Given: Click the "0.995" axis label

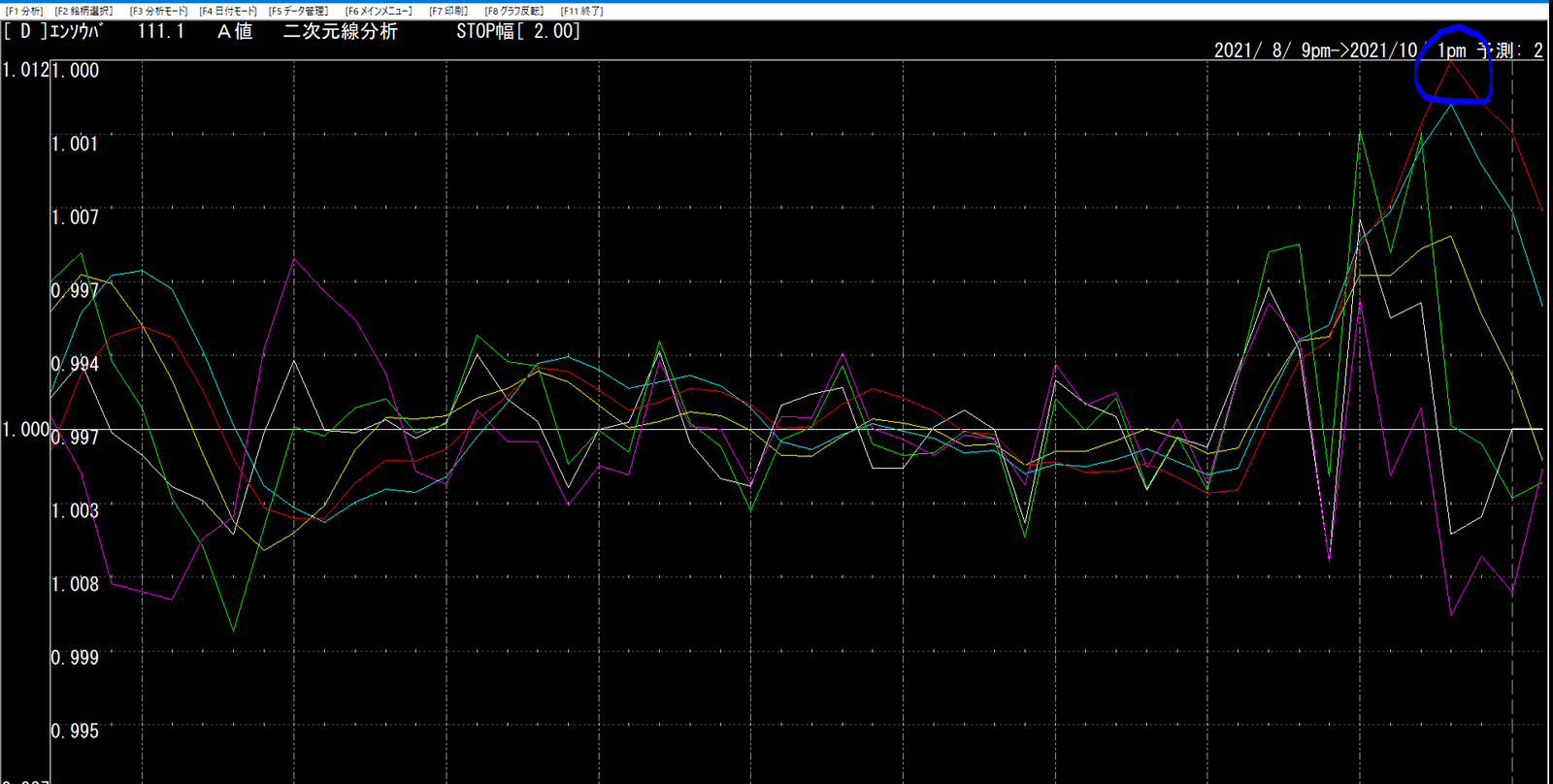Looking at the screenshot, I should [75, 731].
